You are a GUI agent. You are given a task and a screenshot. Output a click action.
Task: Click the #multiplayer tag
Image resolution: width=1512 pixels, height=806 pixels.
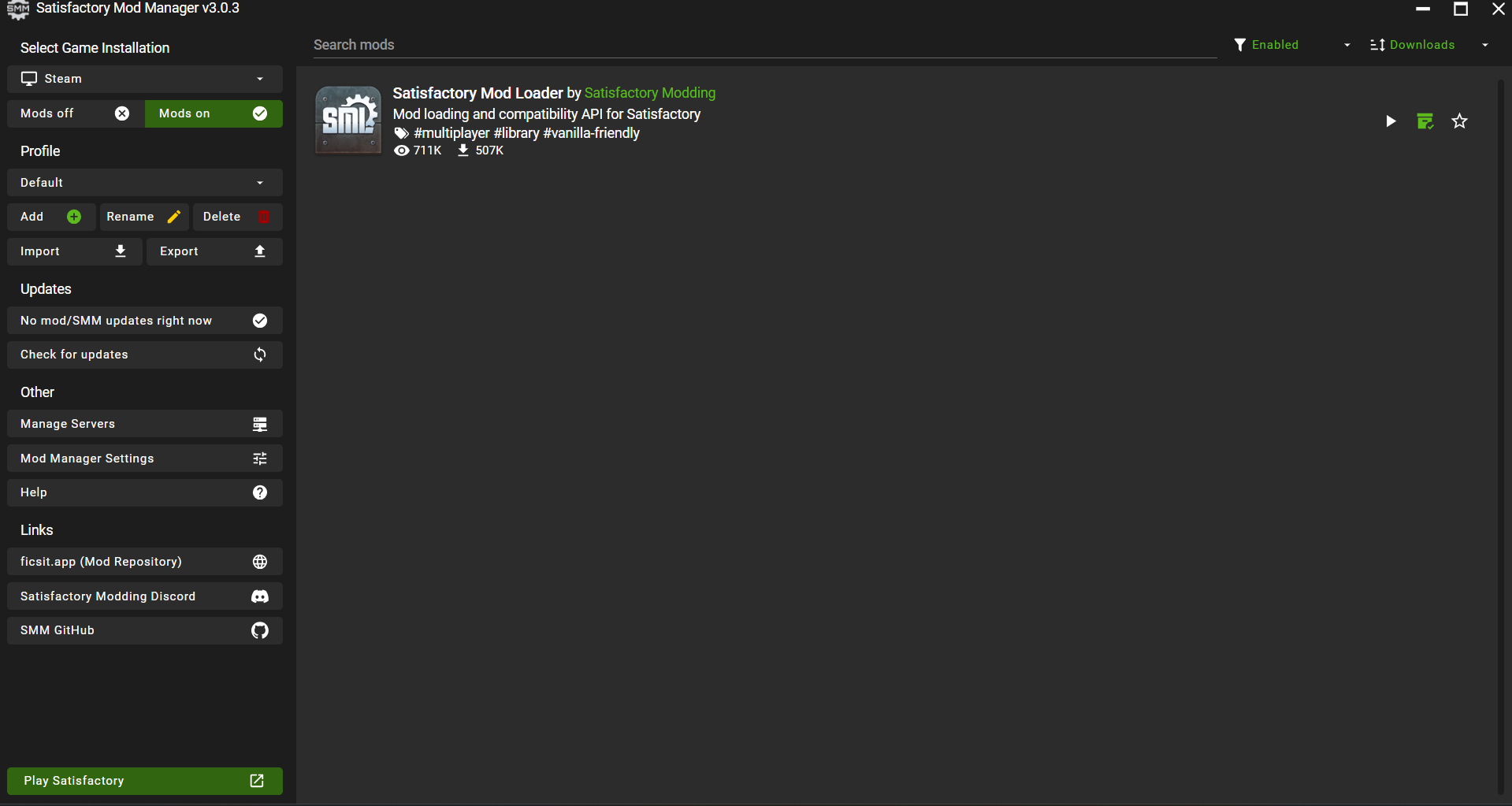point(452,133)
